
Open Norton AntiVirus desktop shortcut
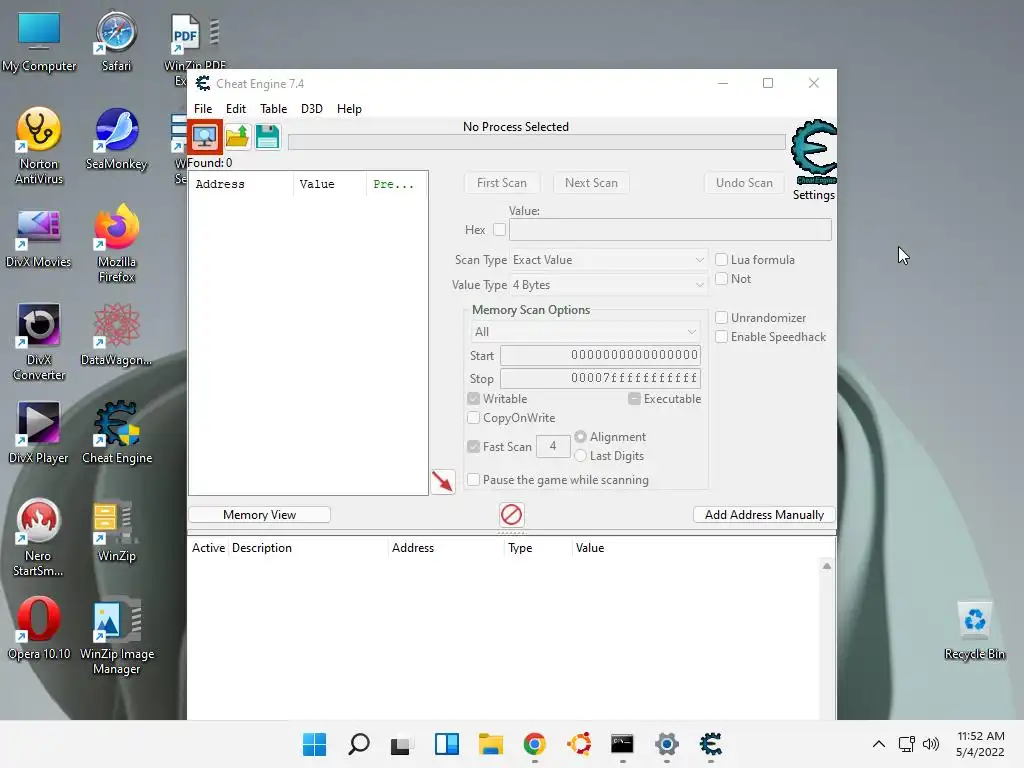tap(39, 146)
